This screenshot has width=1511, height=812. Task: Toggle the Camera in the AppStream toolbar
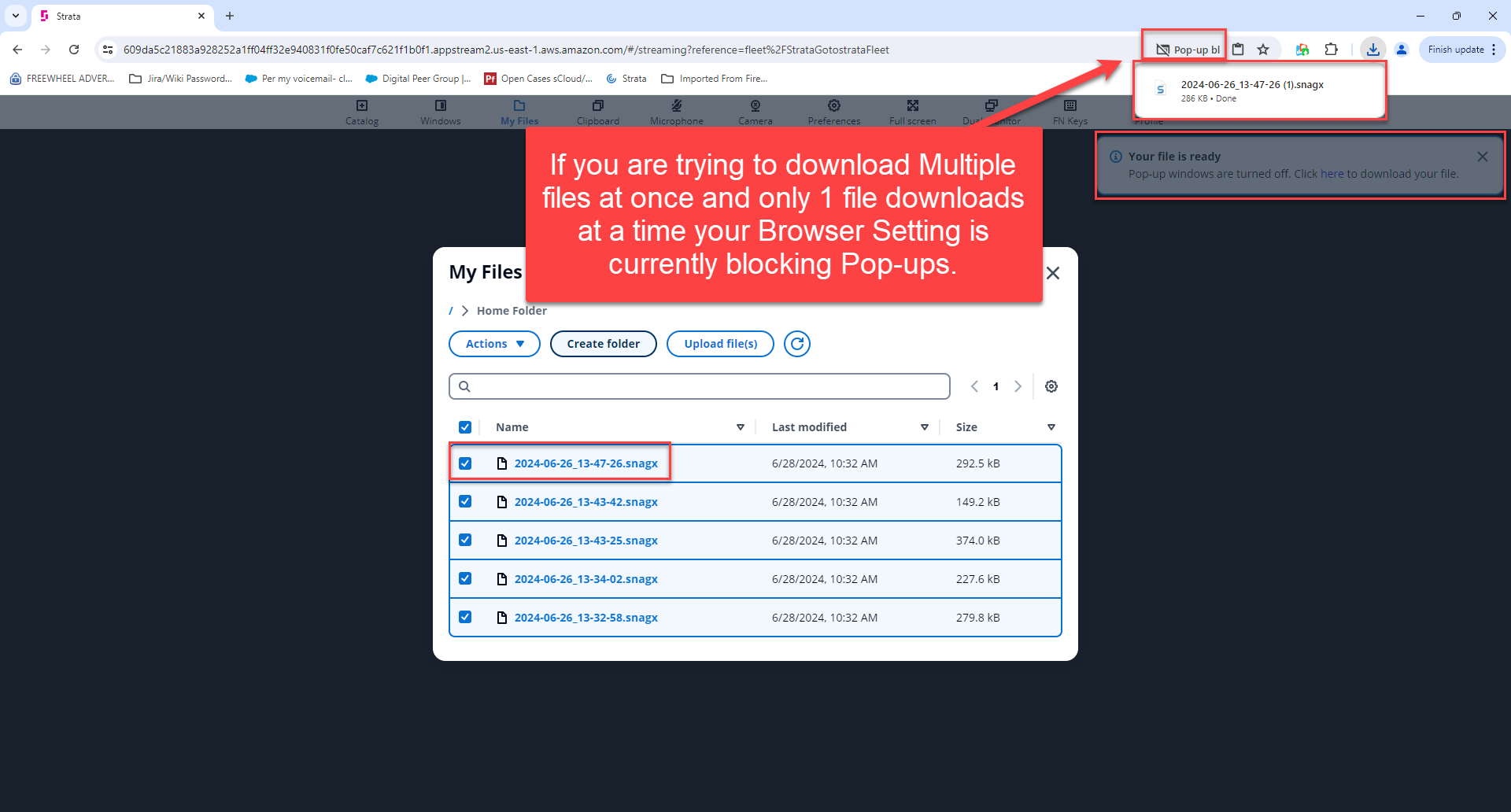coord(755,112)
